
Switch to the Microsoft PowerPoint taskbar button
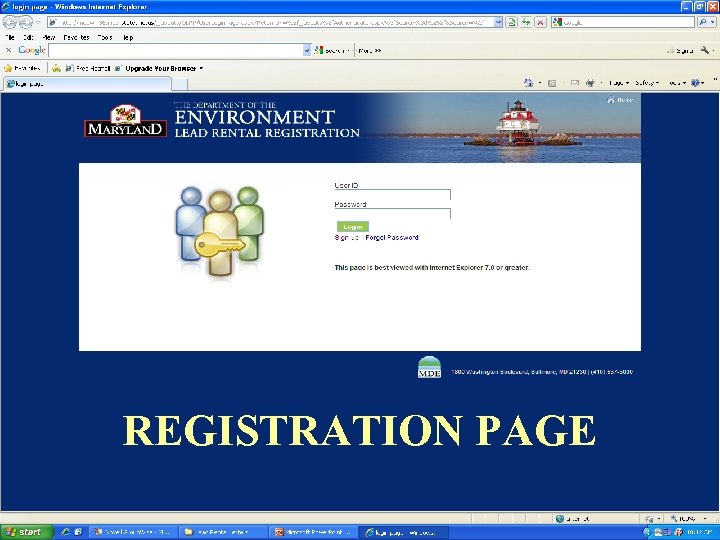[312, 532]
